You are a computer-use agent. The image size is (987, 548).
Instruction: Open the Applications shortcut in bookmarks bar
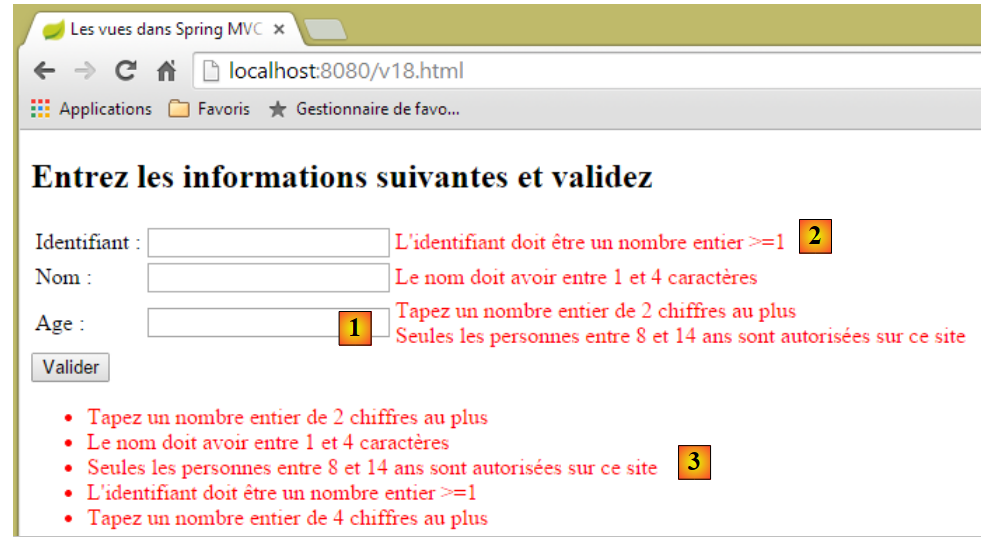click(x=91, y=109)
